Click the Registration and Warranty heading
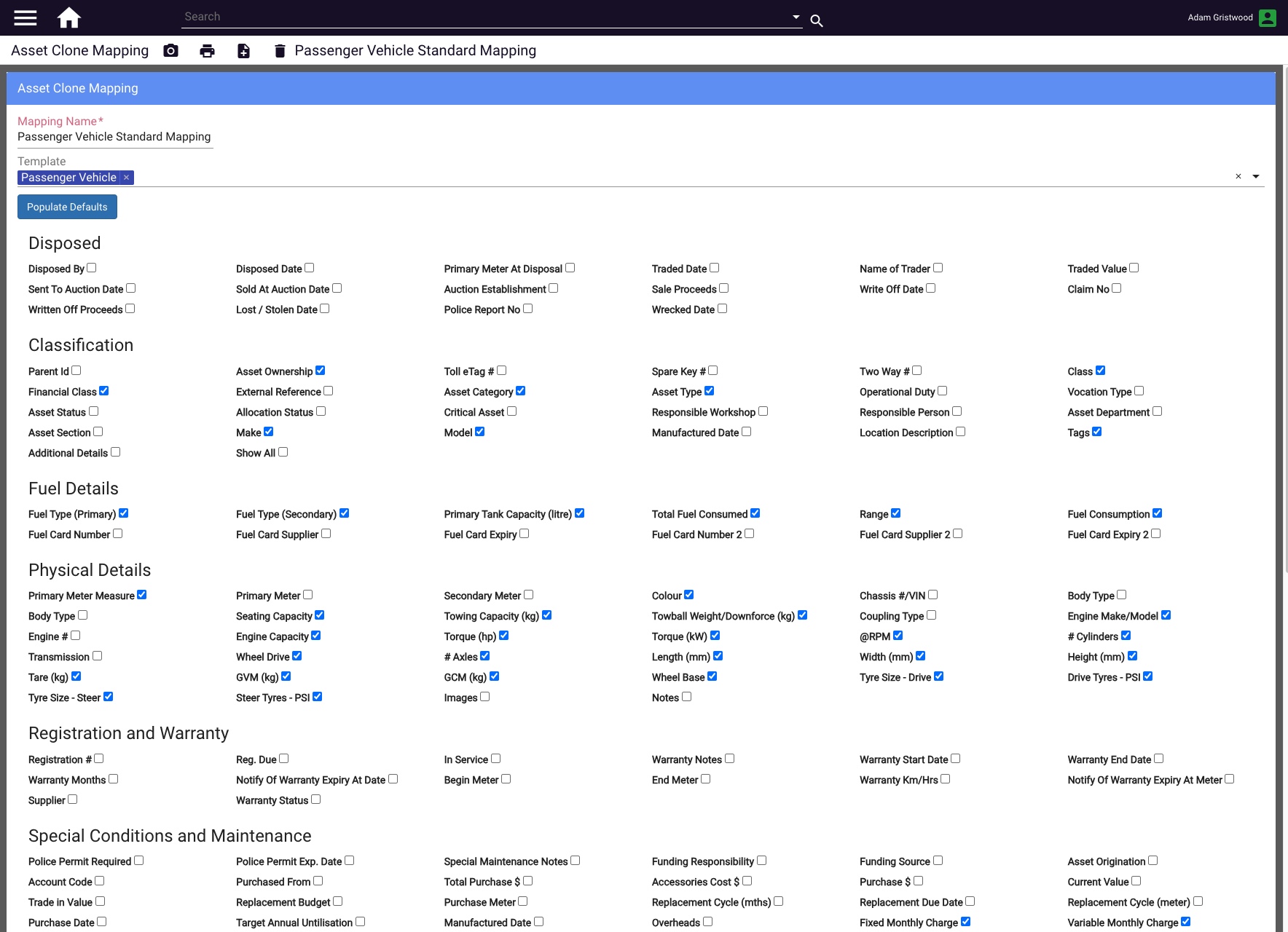The width and height of the screenshot is (1288, 932). click(129, 733)
